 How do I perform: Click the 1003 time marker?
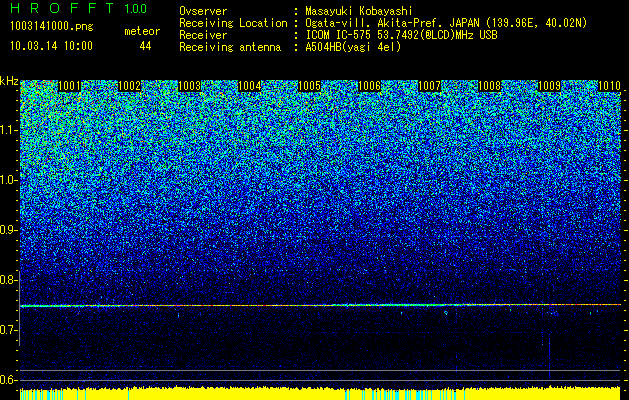(189, 86)
